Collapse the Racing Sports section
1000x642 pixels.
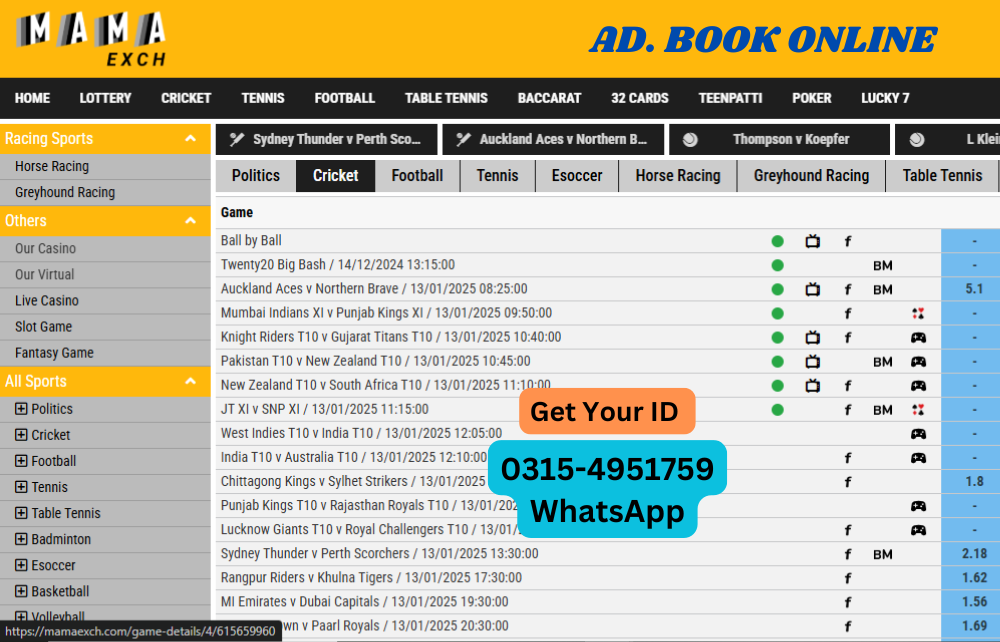pos(190,138)
